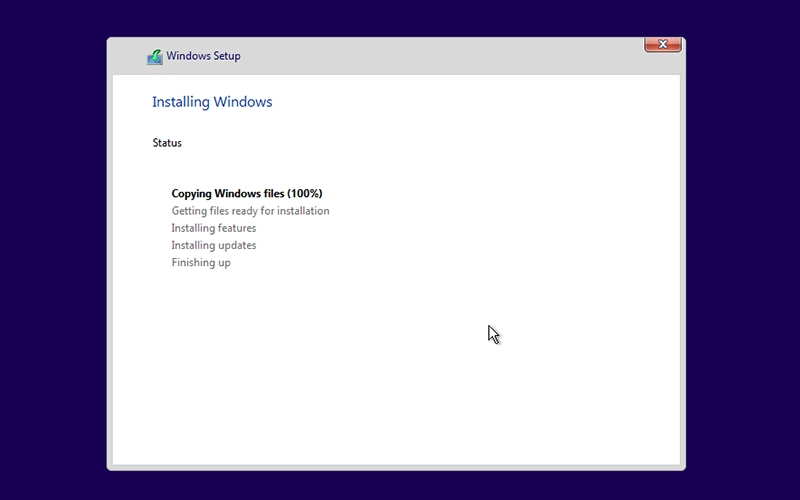Click the Installing Windows heading

pos(212,102)
